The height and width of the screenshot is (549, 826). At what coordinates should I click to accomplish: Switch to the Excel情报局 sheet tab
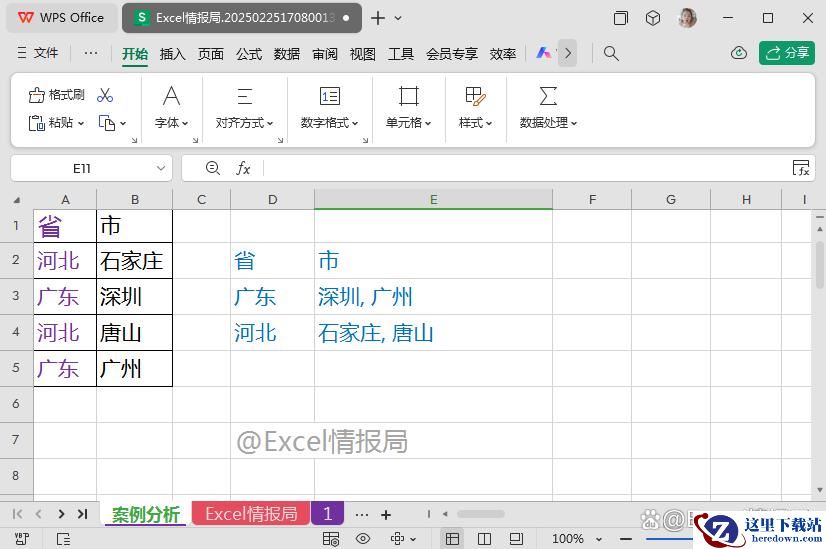[251, 514]
